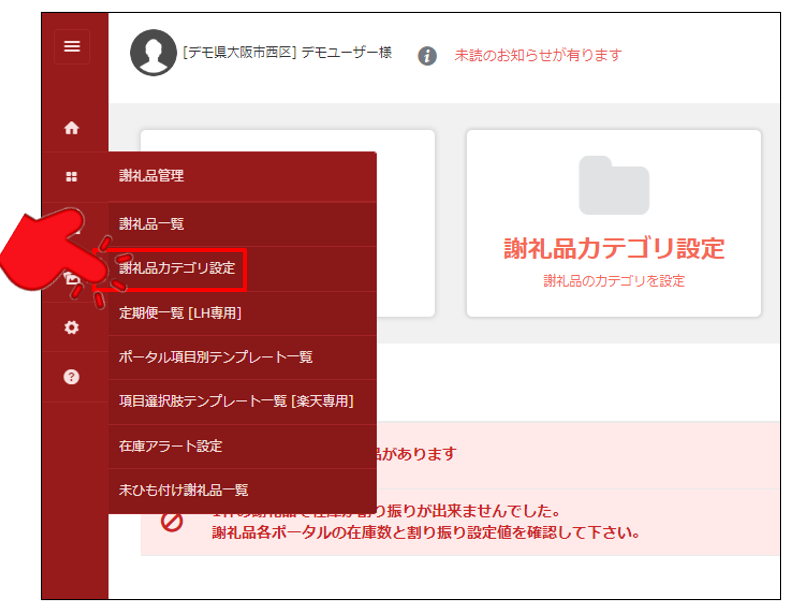The width and height of the screenshot is (801, 613).
Task: Click the gray folder icon on category card
Action: [613, 186]
